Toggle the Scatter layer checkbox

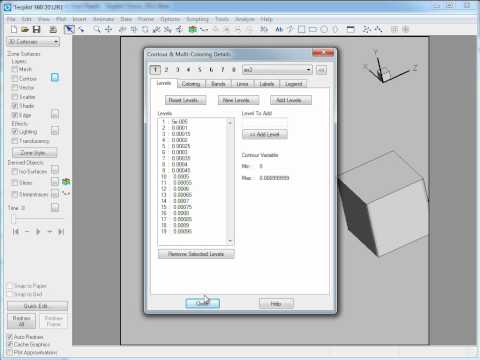point(14,97)
